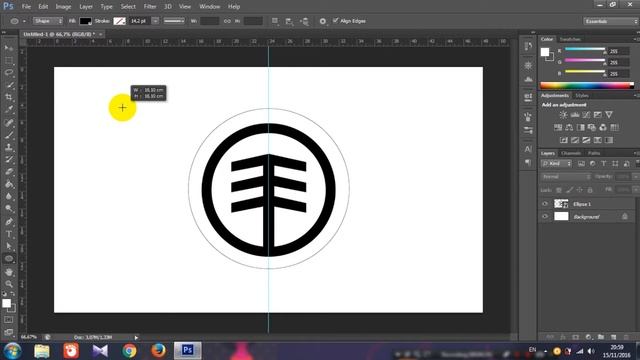Expand the status bar info arrow

136,338
